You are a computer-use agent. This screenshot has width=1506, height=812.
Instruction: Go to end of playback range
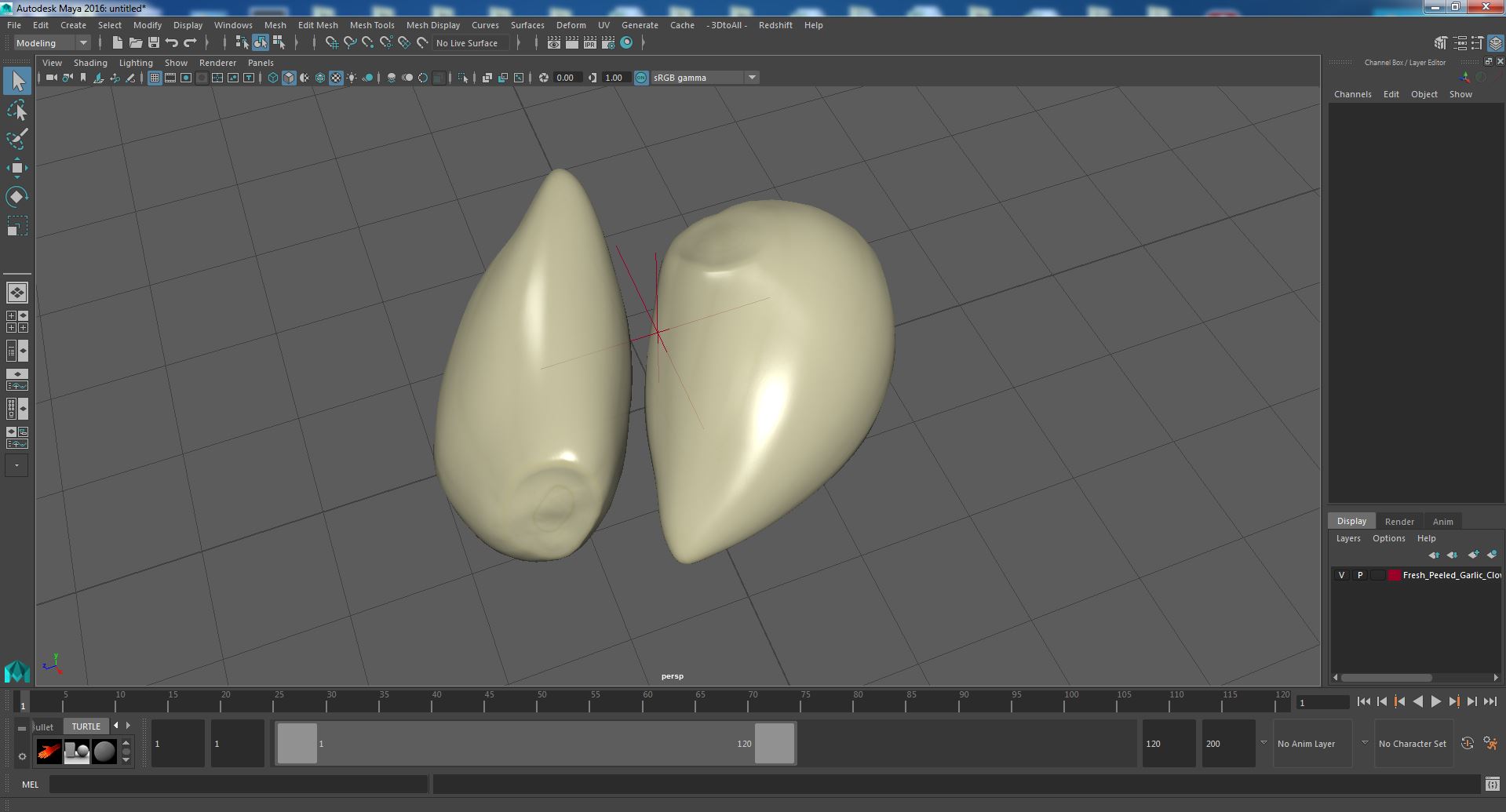[1490, 702]
